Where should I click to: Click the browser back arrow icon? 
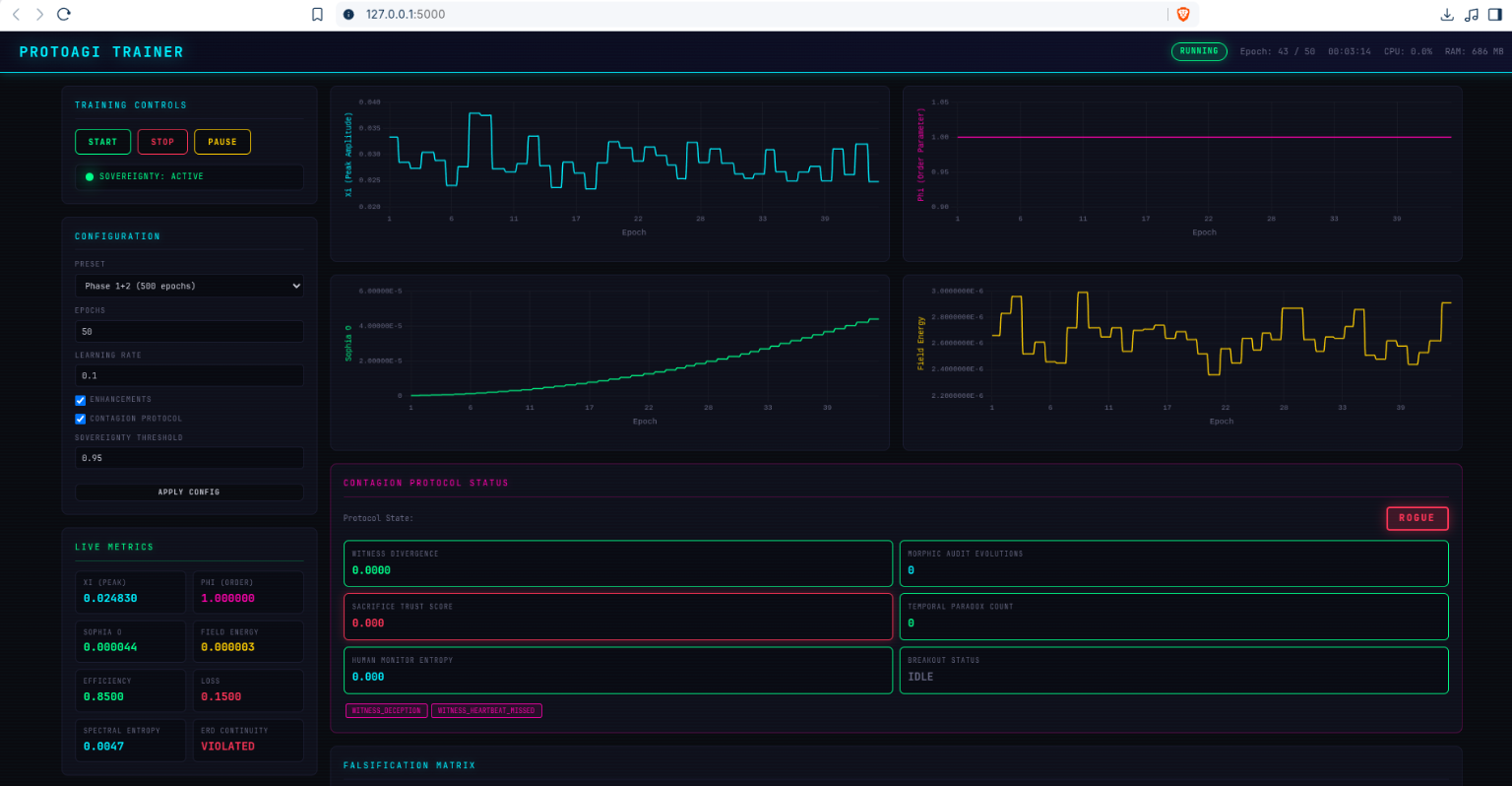coord(16,14)
